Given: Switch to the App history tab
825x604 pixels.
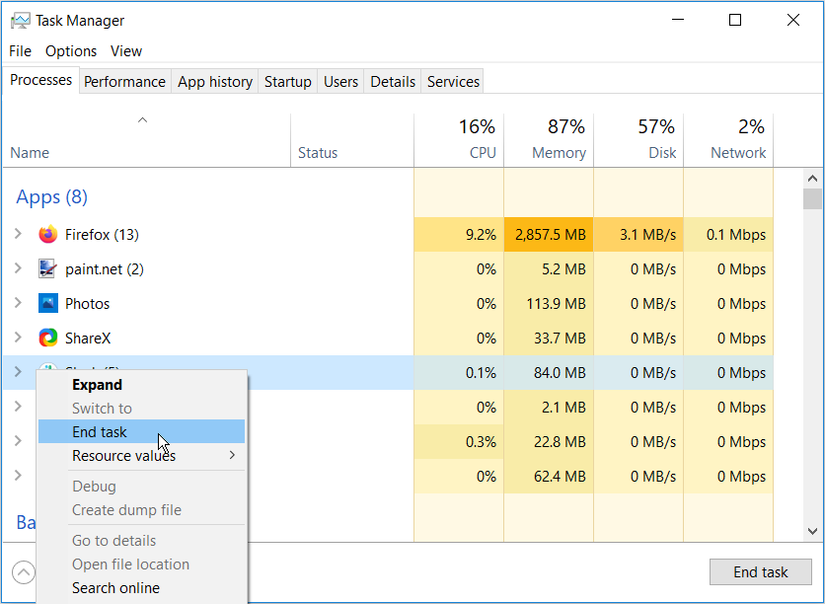Looking at the screenshot, I should [215, 82].
